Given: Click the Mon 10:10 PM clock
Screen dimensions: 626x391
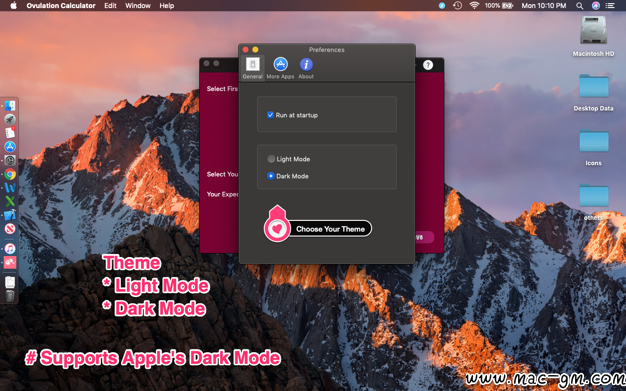Looking at the screenshot, I should [x=544, y=6].
